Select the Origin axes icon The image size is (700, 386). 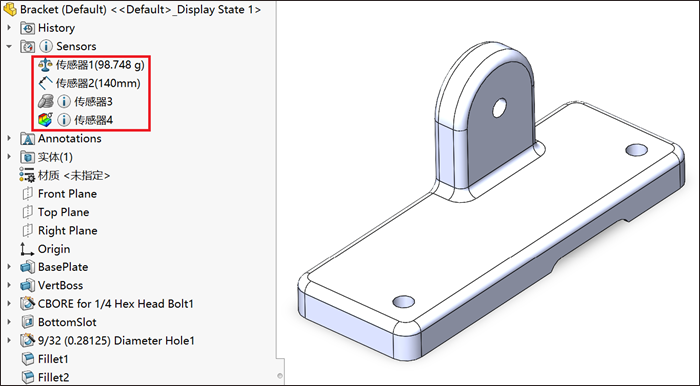(x=27, y=249)
